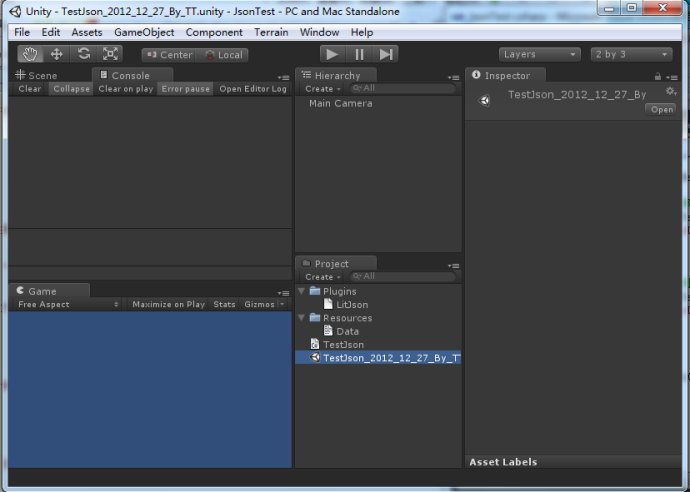Select the Move (translate) tool
The width and height of the screenshot is (690, 492).
(x=56, y=54)
